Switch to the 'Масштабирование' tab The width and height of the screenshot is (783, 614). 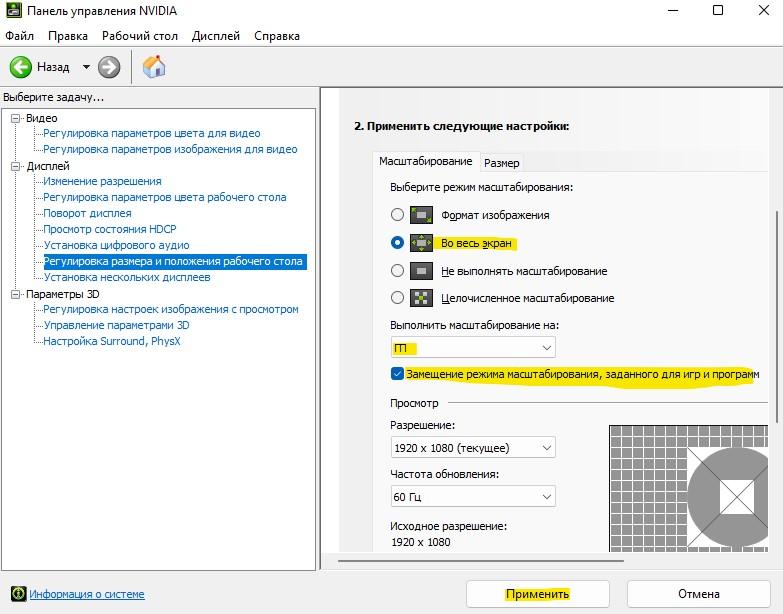(x=425, y=161)
